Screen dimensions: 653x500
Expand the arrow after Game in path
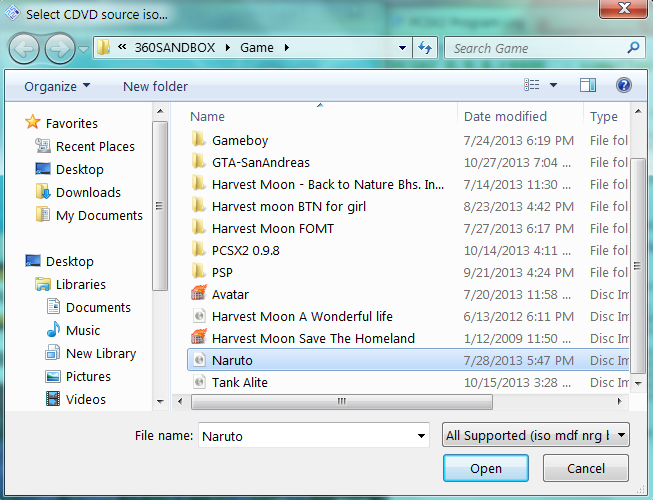(287, 47)
